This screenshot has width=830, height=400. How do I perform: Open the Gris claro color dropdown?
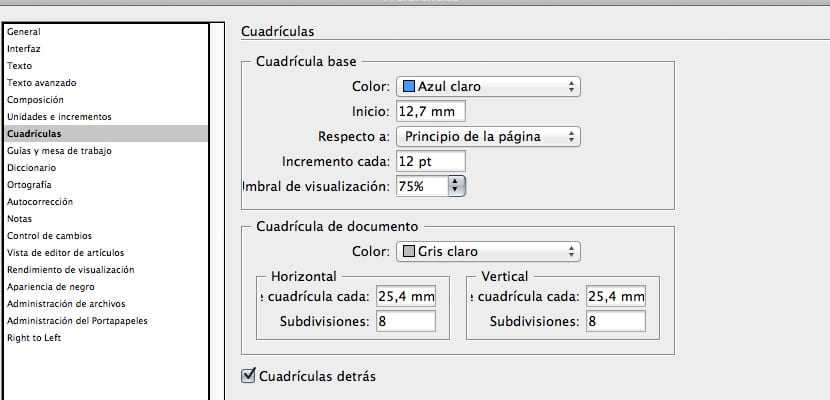point(488,251)
